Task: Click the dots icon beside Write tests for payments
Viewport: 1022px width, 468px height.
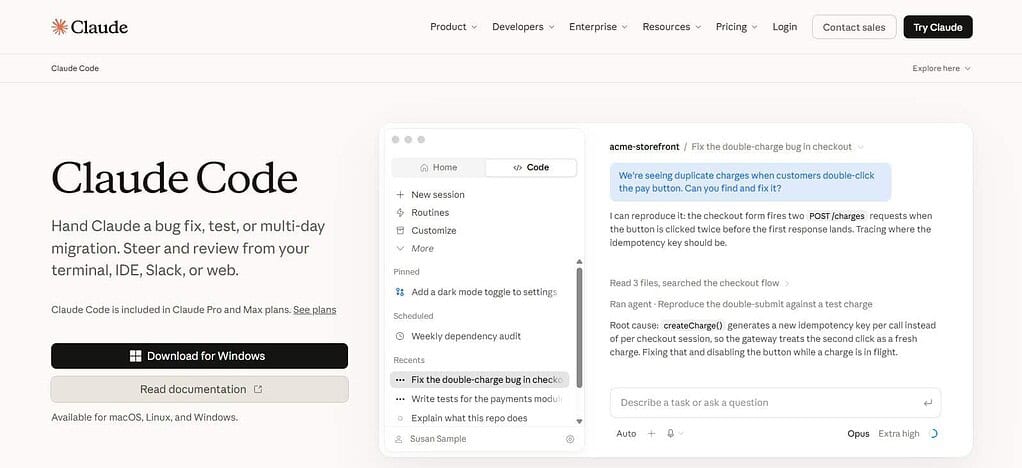Action: [x=400, y=399]
